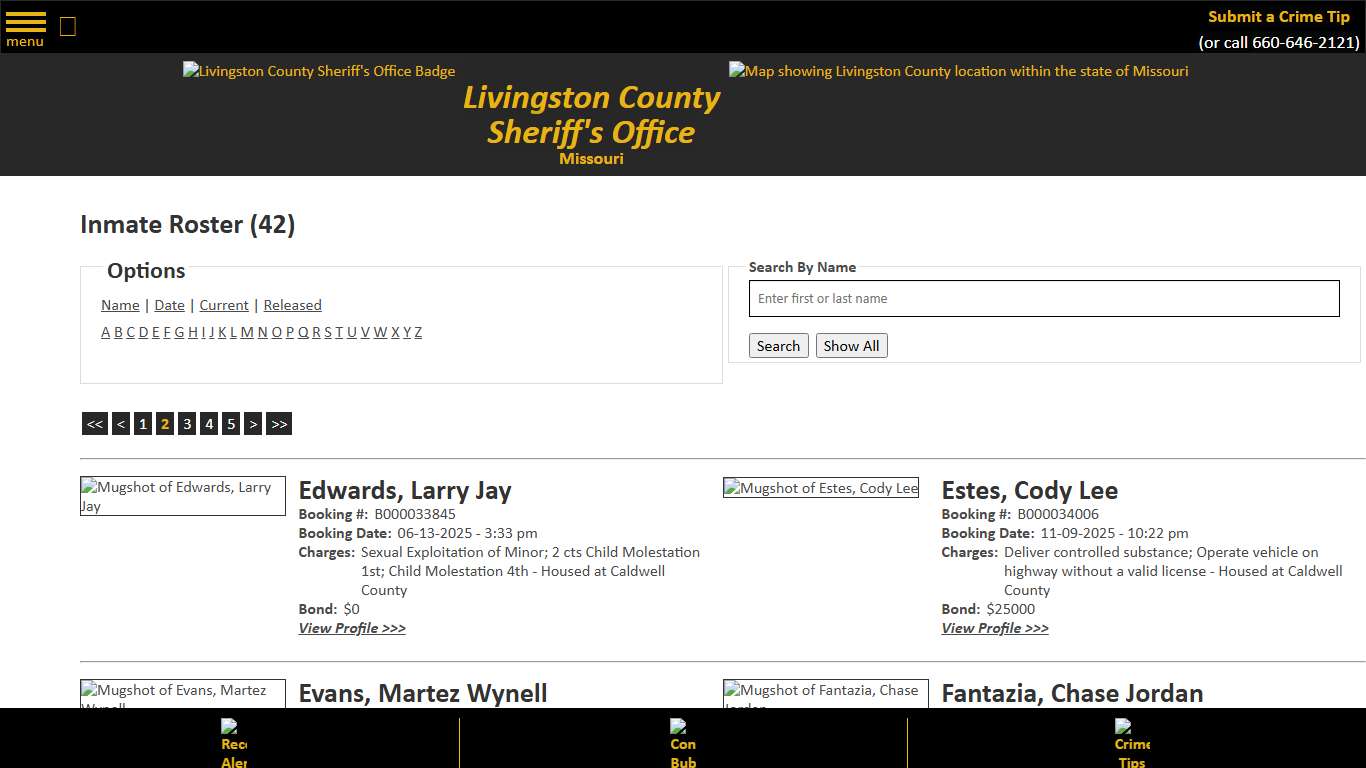Click the square icon beside menu
Image resolution: width=1366 pixels, height=768 pixels.
[67, 26]
